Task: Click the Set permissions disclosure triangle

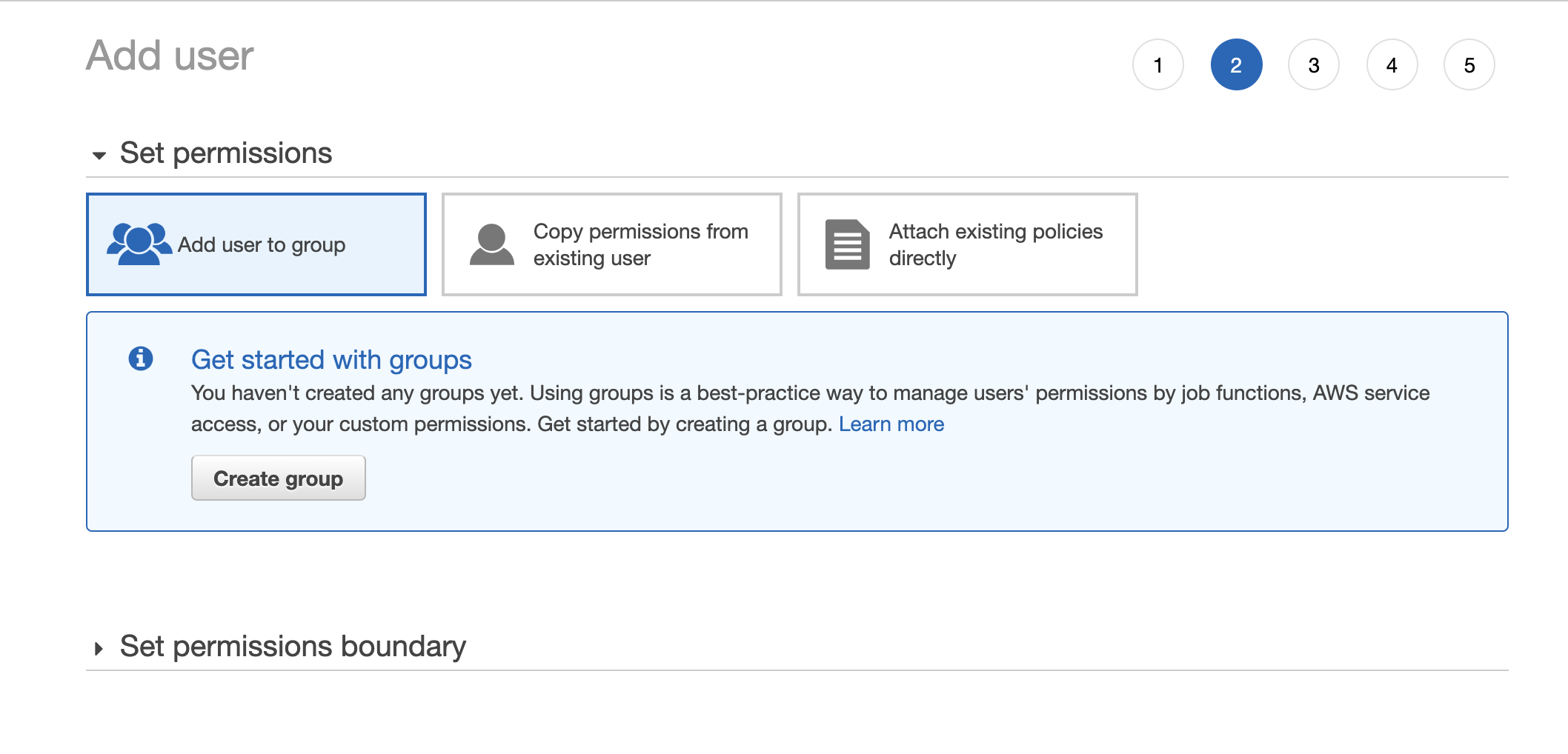Action: [99, 156]
